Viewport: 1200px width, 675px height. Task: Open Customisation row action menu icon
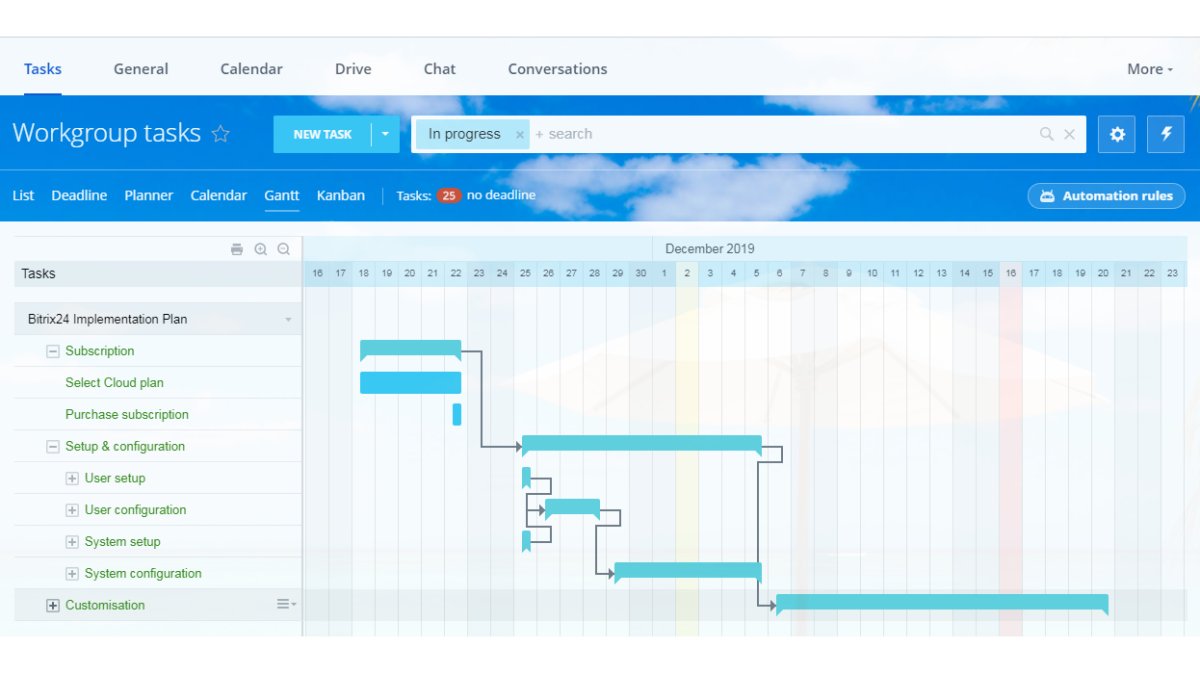(x=286, y=604)
